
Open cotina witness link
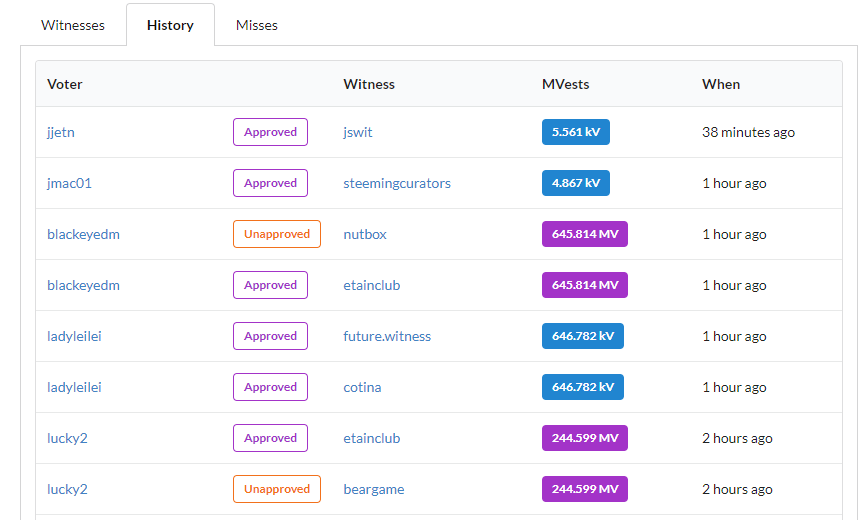coord(362,387)
